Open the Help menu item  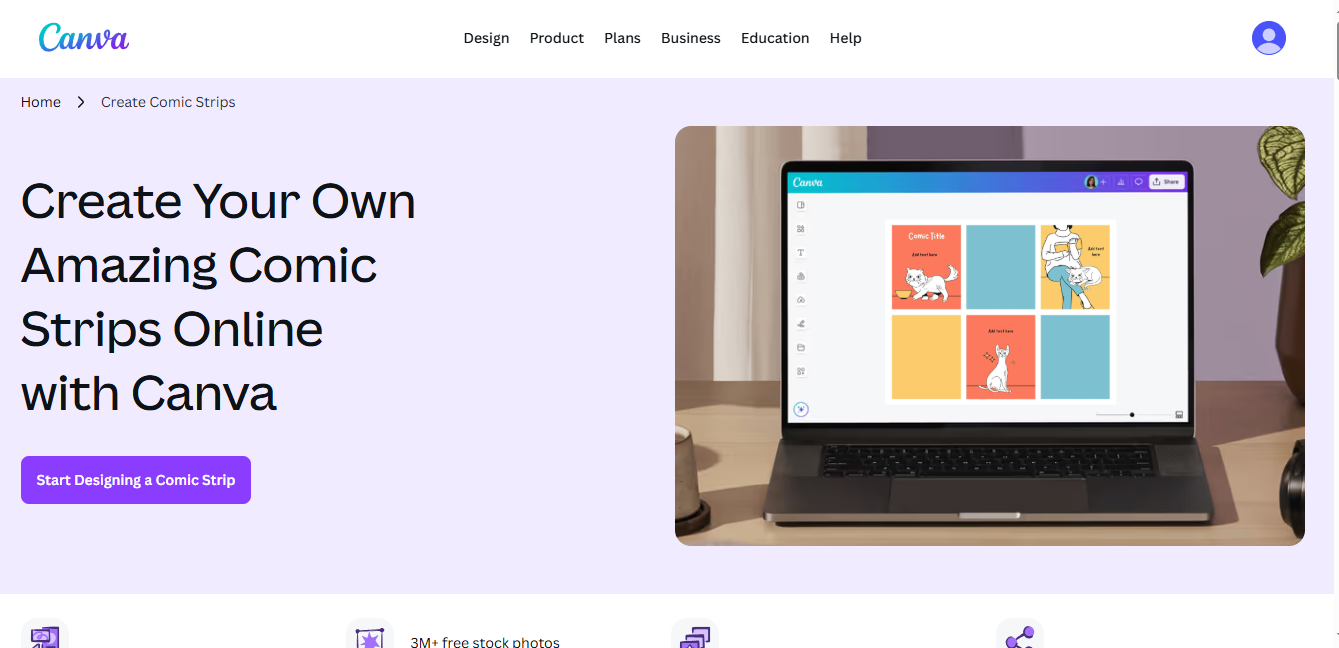[845, 38]
